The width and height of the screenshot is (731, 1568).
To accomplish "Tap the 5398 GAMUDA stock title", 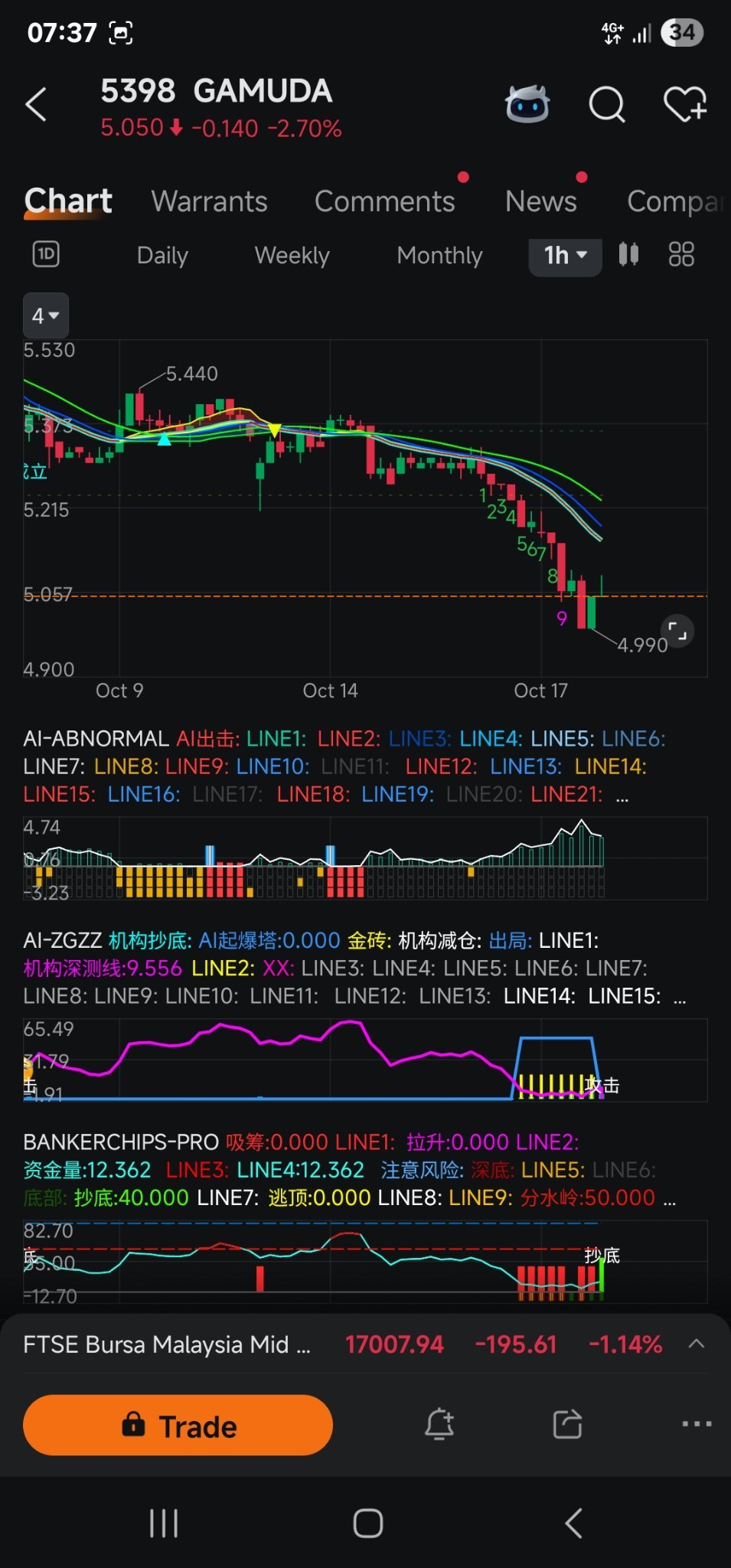I will [216, 91].
